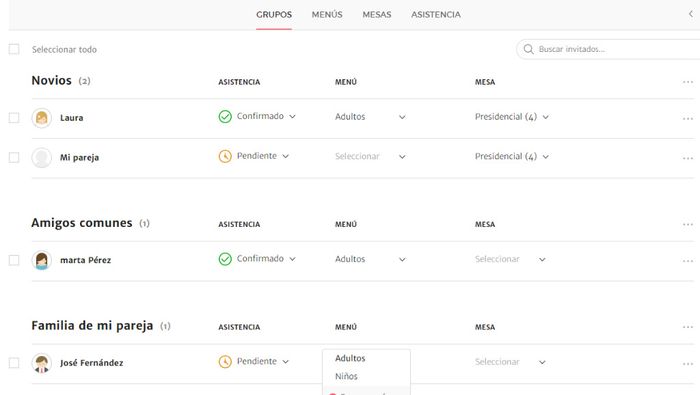Open José Fernández's table Seleccionar dropdown
The image size is (700, 395).
tap(510, 362)
